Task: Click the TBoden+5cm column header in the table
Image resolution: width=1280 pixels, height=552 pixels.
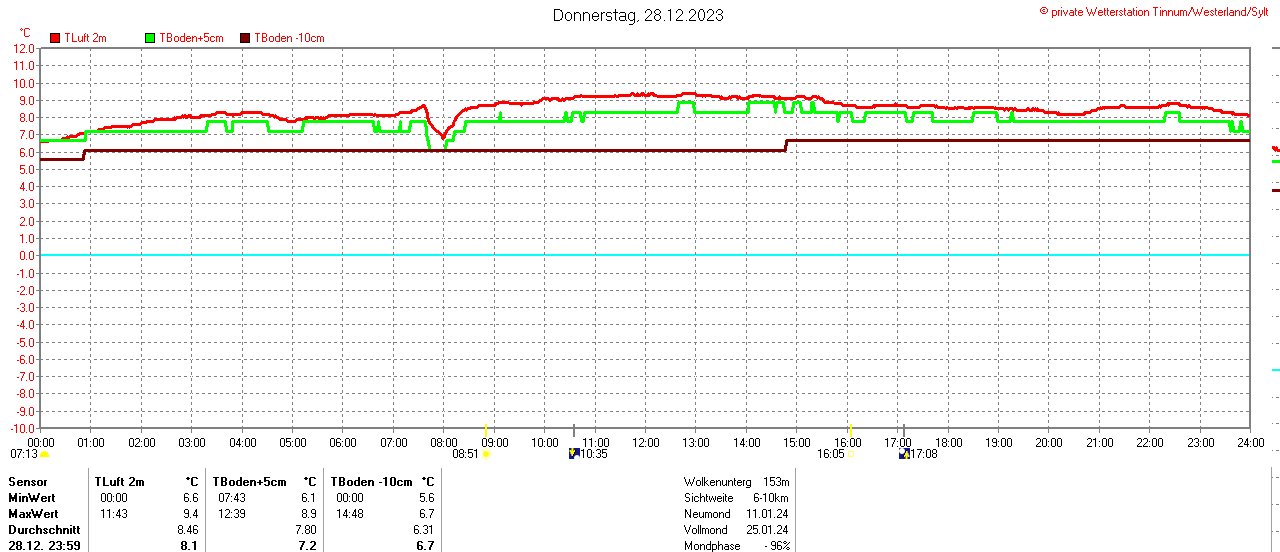Action: coord(249,482)
